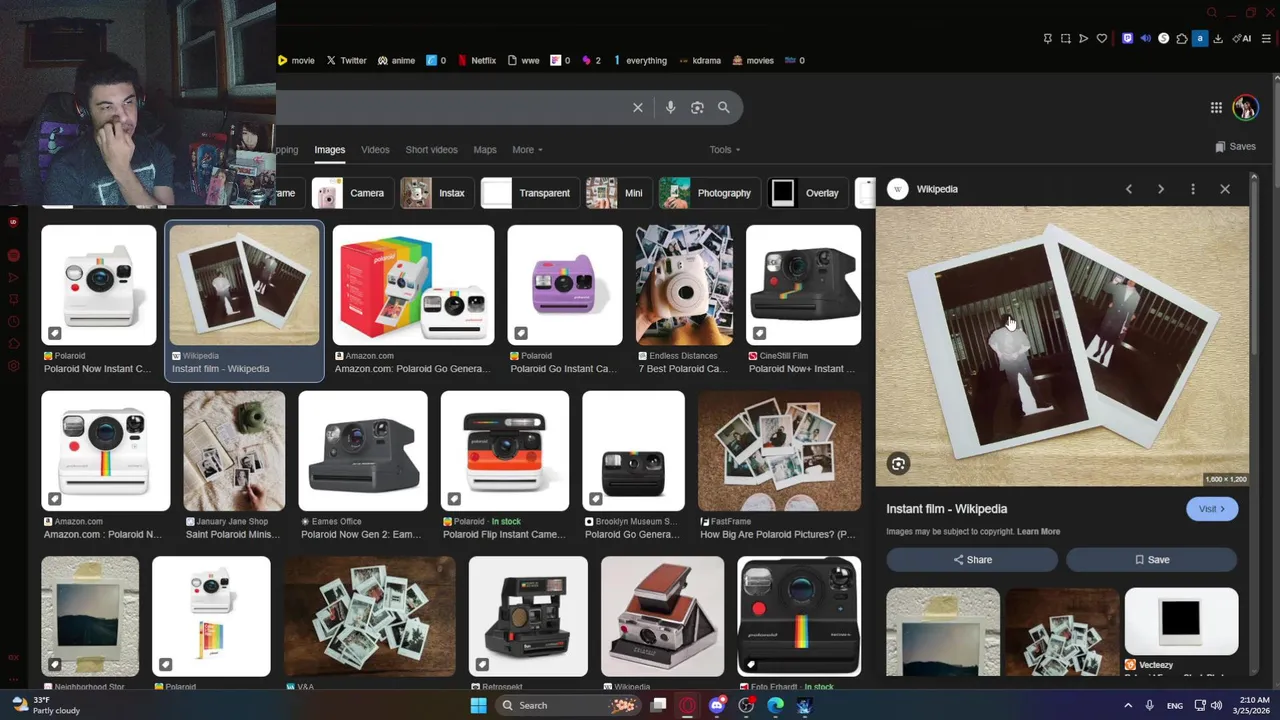Image resolution: width=1280 pixels, height=720 pixels.
Task: Open the Vecteezy related image thumbnail
Action: [1181, 621]
